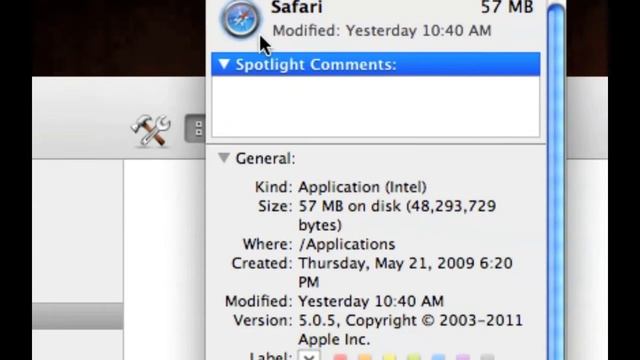Click the blue vertical scrollbar
The width and height of the screenshot is (640, 360).
tap(555, 182)
